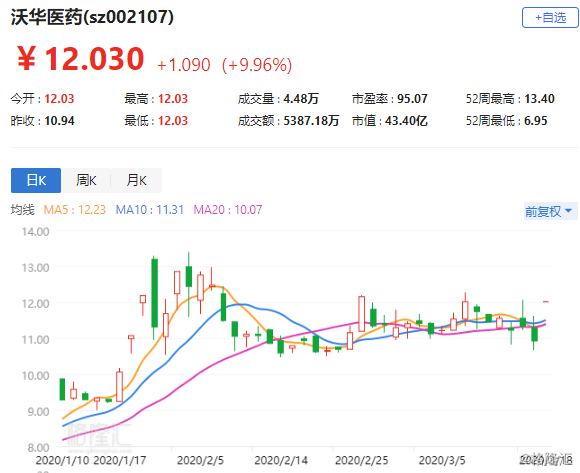Click the percent change (+9.96%)
The image size is (580, 473).
click(x=257, y=65)
